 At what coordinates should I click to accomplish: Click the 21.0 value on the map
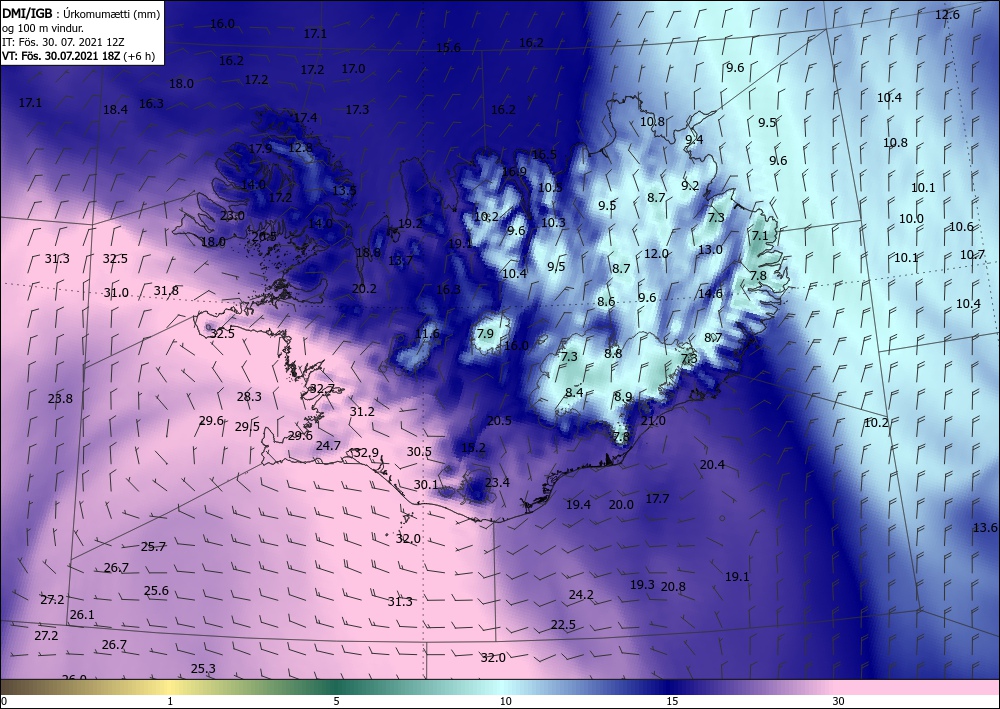tap(653, 421)
